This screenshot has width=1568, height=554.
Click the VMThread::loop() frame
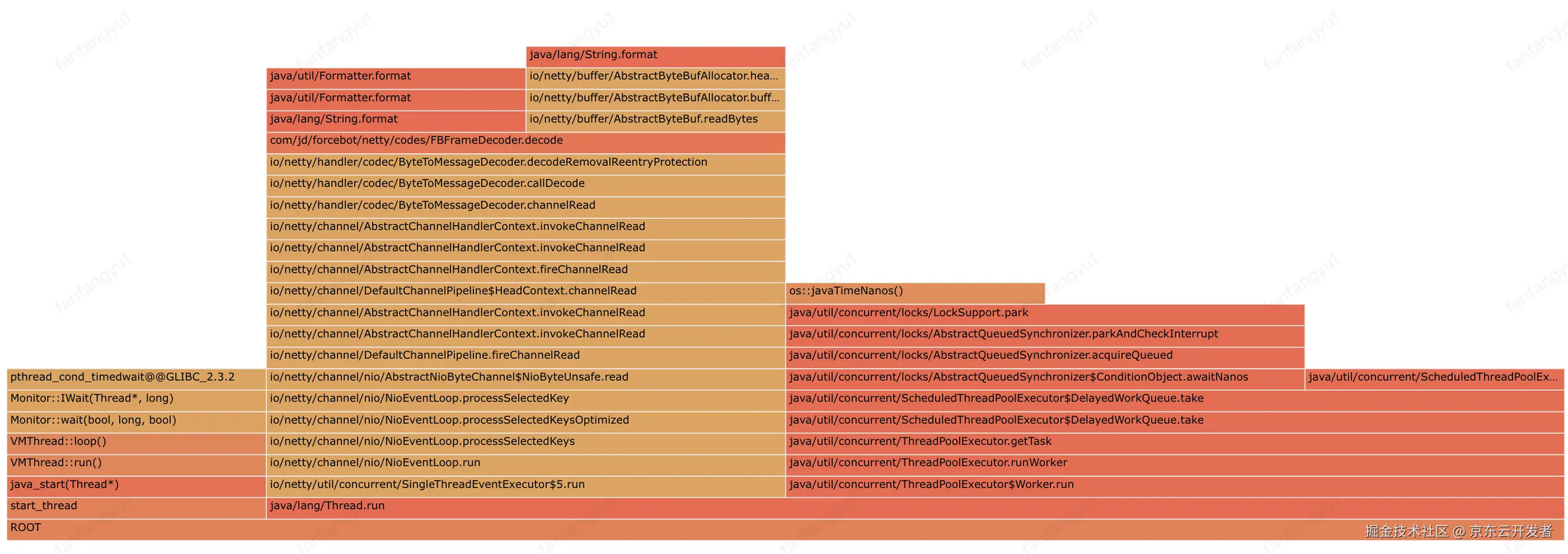(136, 443)
